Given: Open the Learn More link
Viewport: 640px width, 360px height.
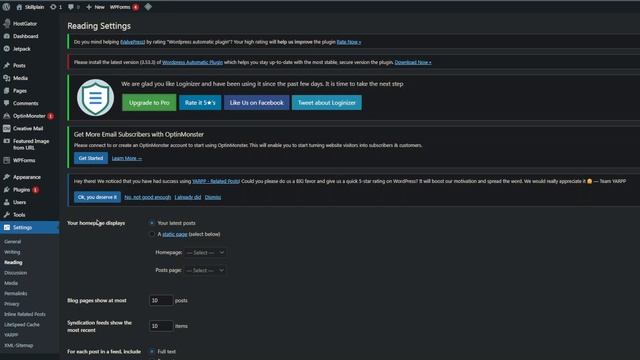Looking at the screenshot, I should [x=127, y=158].
